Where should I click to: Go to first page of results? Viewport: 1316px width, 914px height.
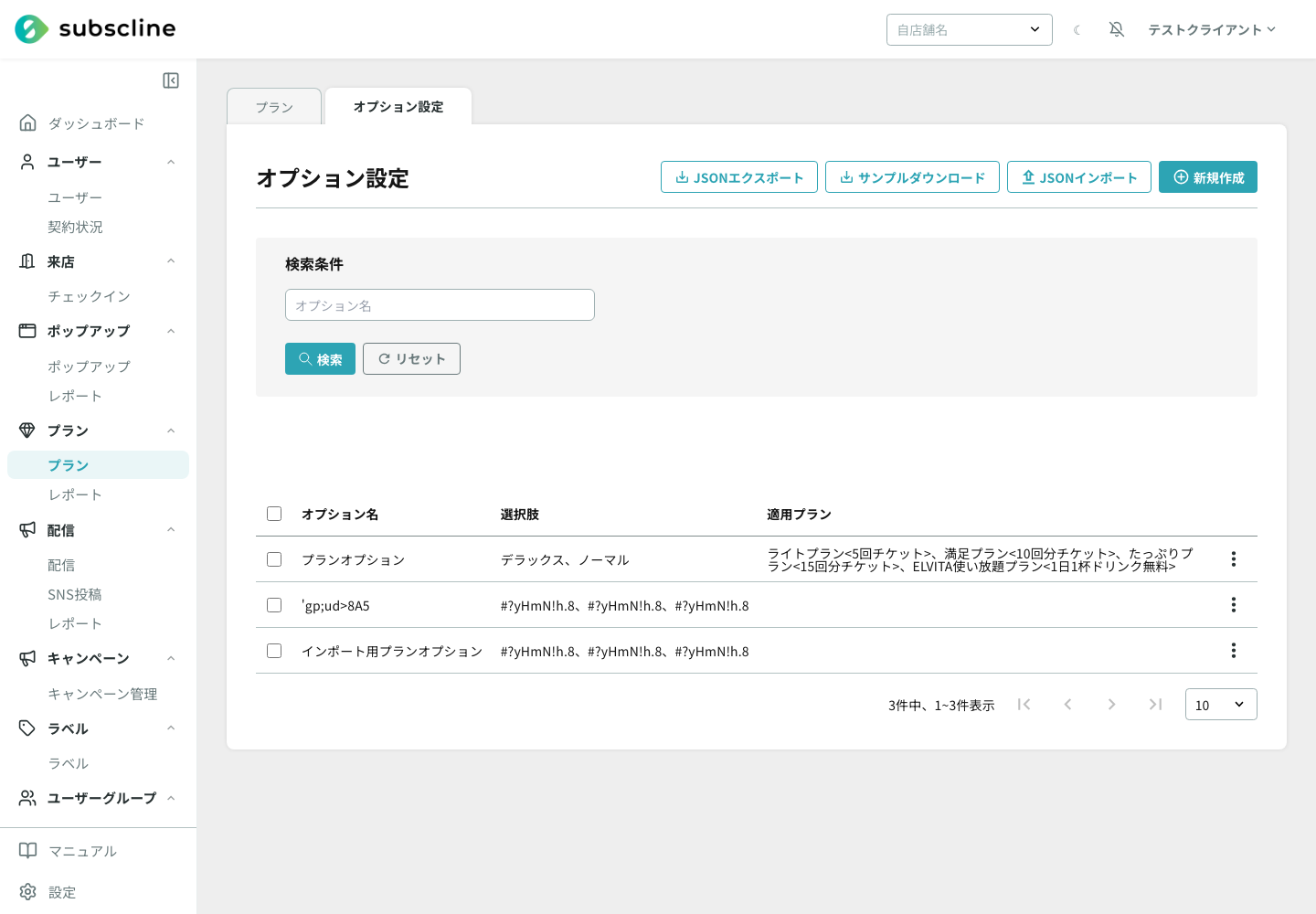point(1024,704)
